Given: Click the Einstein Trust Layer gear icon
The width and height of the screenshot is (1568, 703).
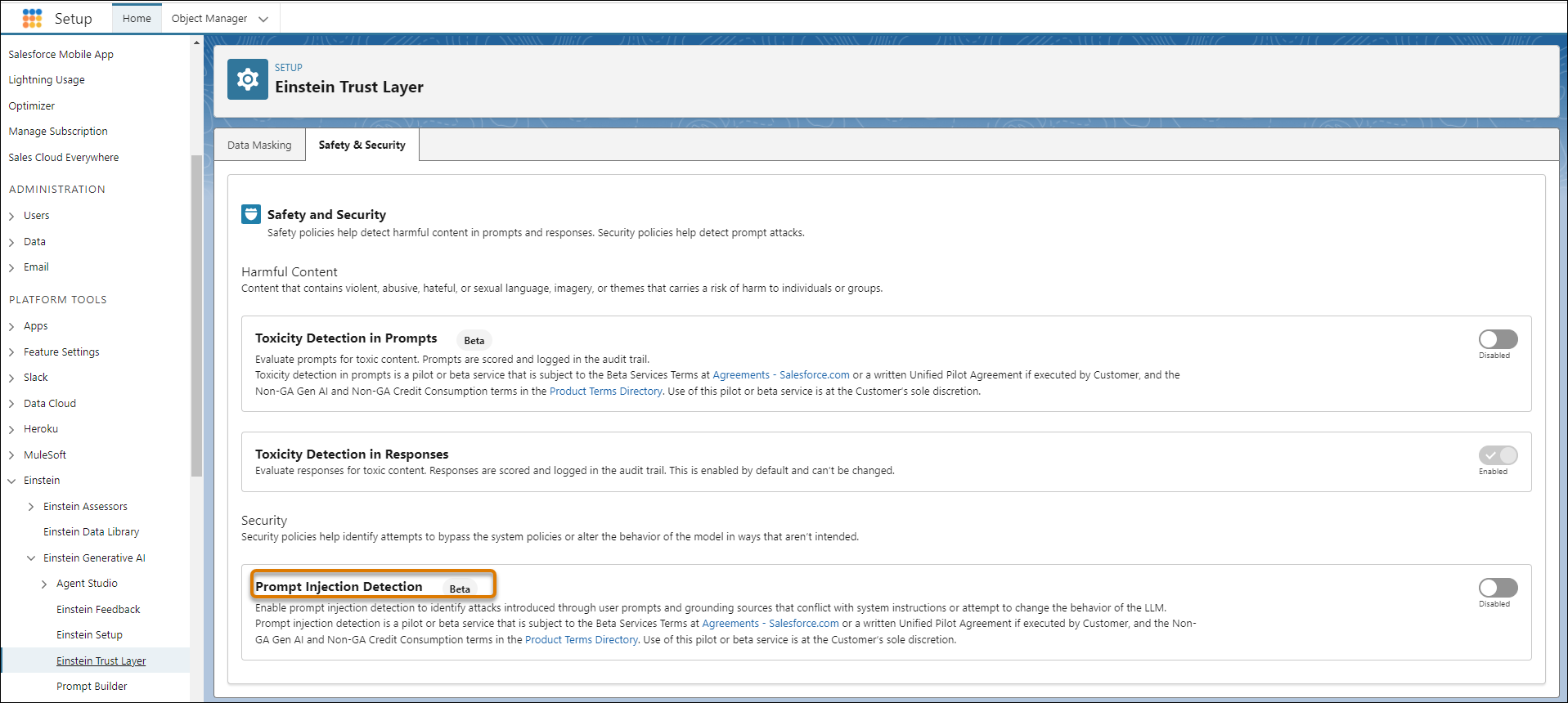Looking at the screenshot, I should pyautogui.click(x=247, y=79).
